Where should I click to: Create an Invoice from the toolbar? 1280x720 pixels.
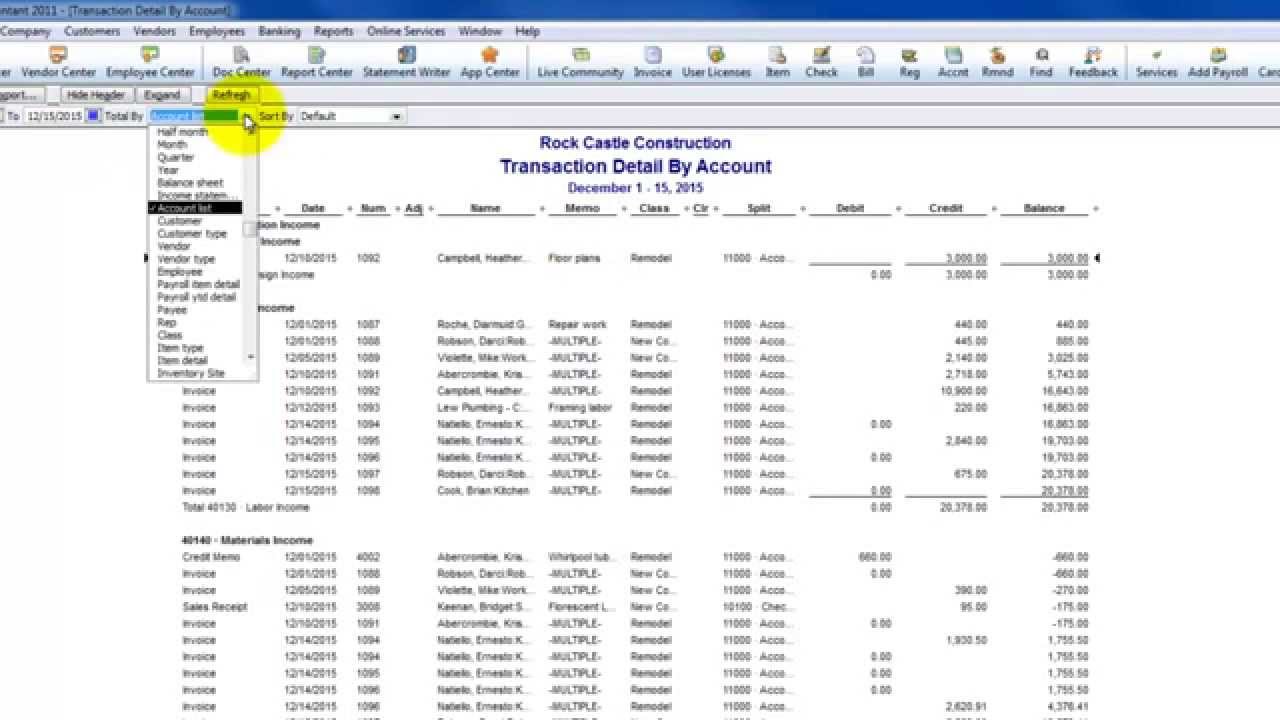[x=652, y=62]
